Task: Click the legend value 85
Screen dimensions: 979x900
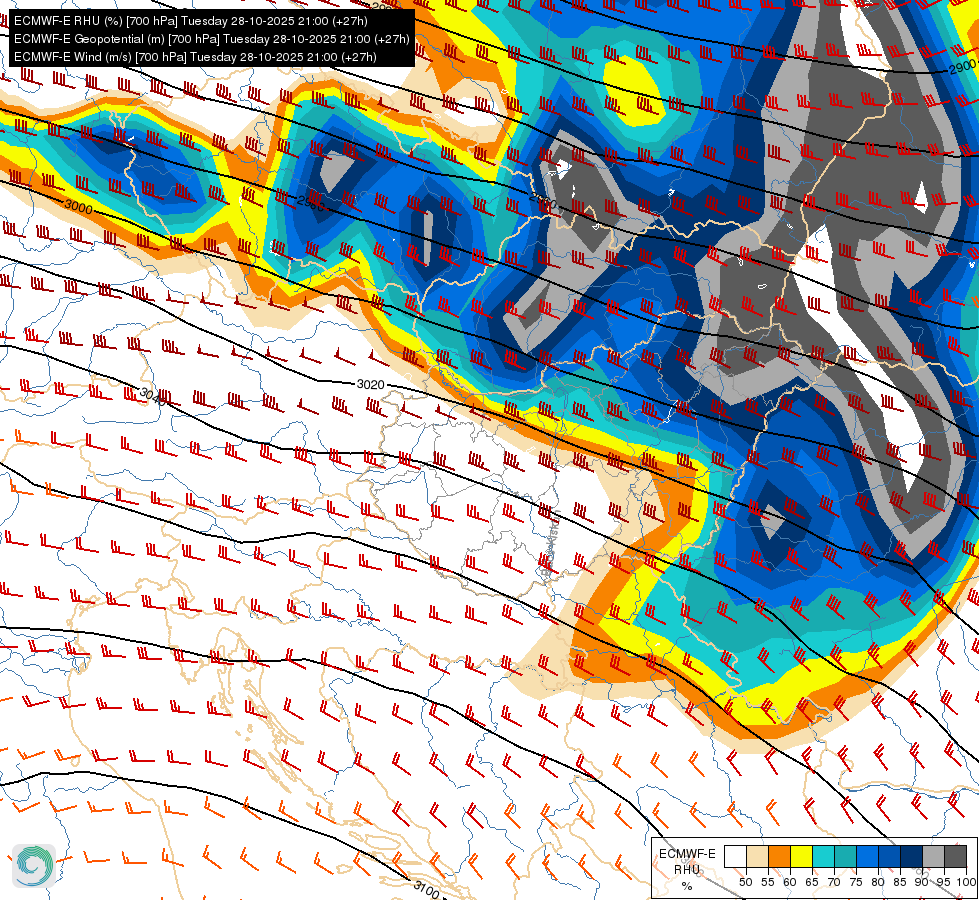Action: [900, 882]
